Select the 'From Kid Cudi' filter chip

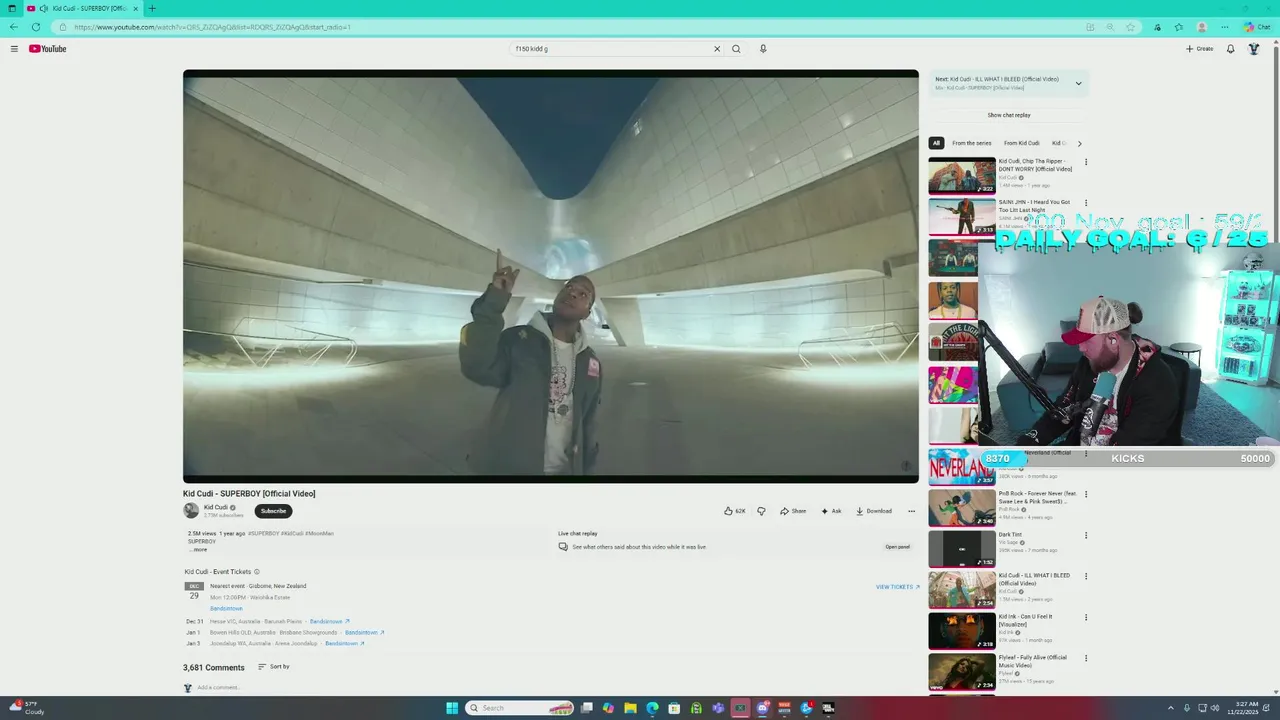1022,143
